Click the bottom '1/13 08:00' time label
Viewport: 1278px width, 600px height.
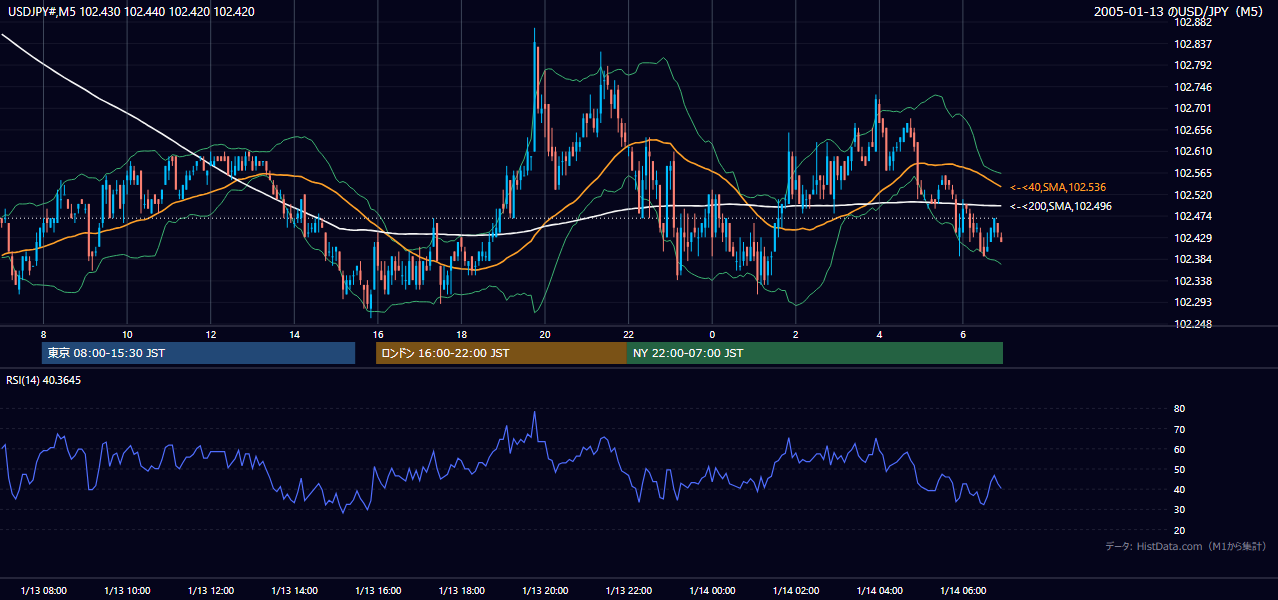pos(43,590)
